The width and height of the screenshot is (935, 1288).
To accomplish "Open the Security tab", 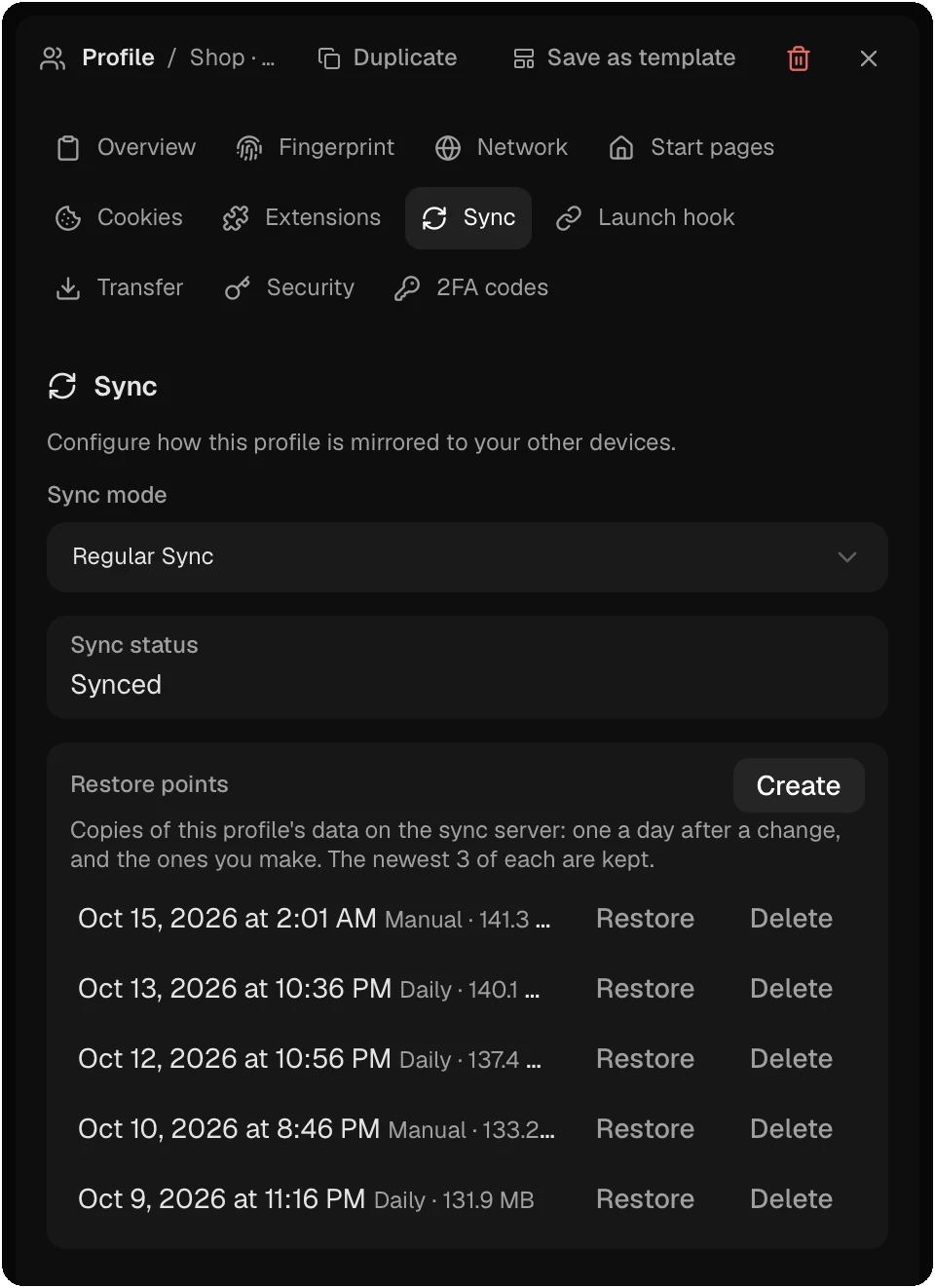I will tap(290, 288).
